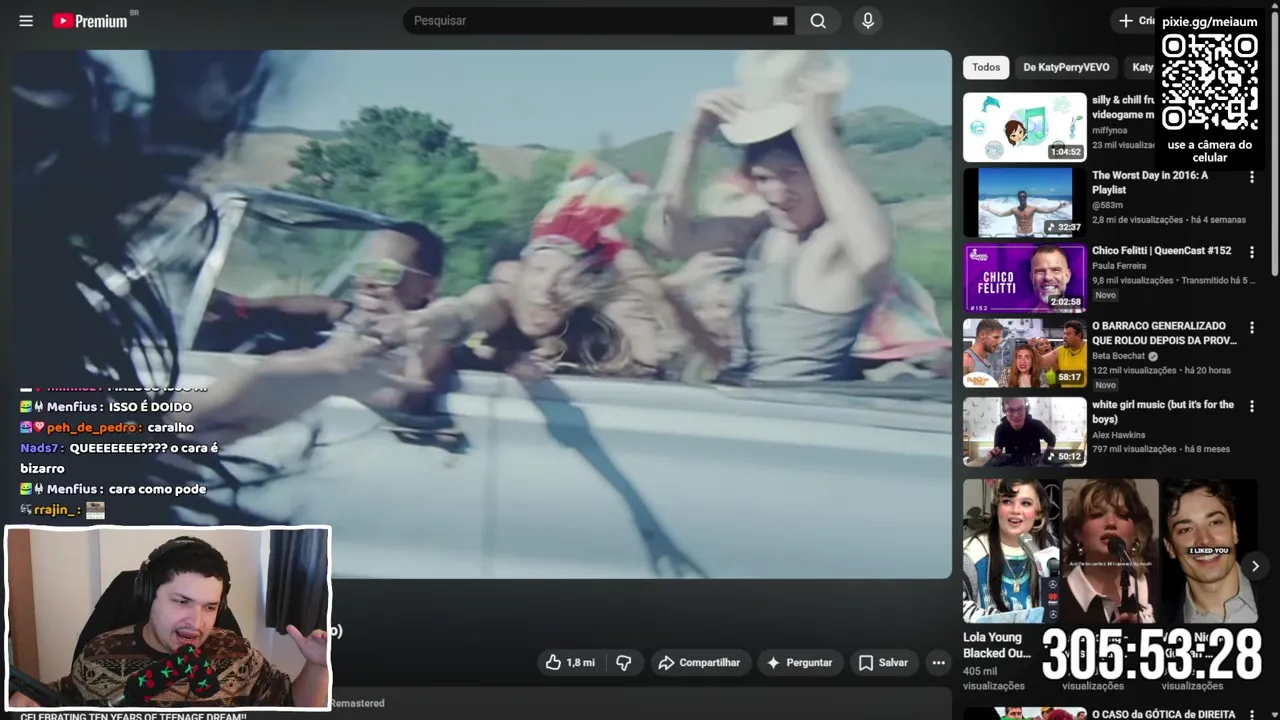Click the Compartilhar share button
This screenshot has width=1280, height=720.
point(700,662)
